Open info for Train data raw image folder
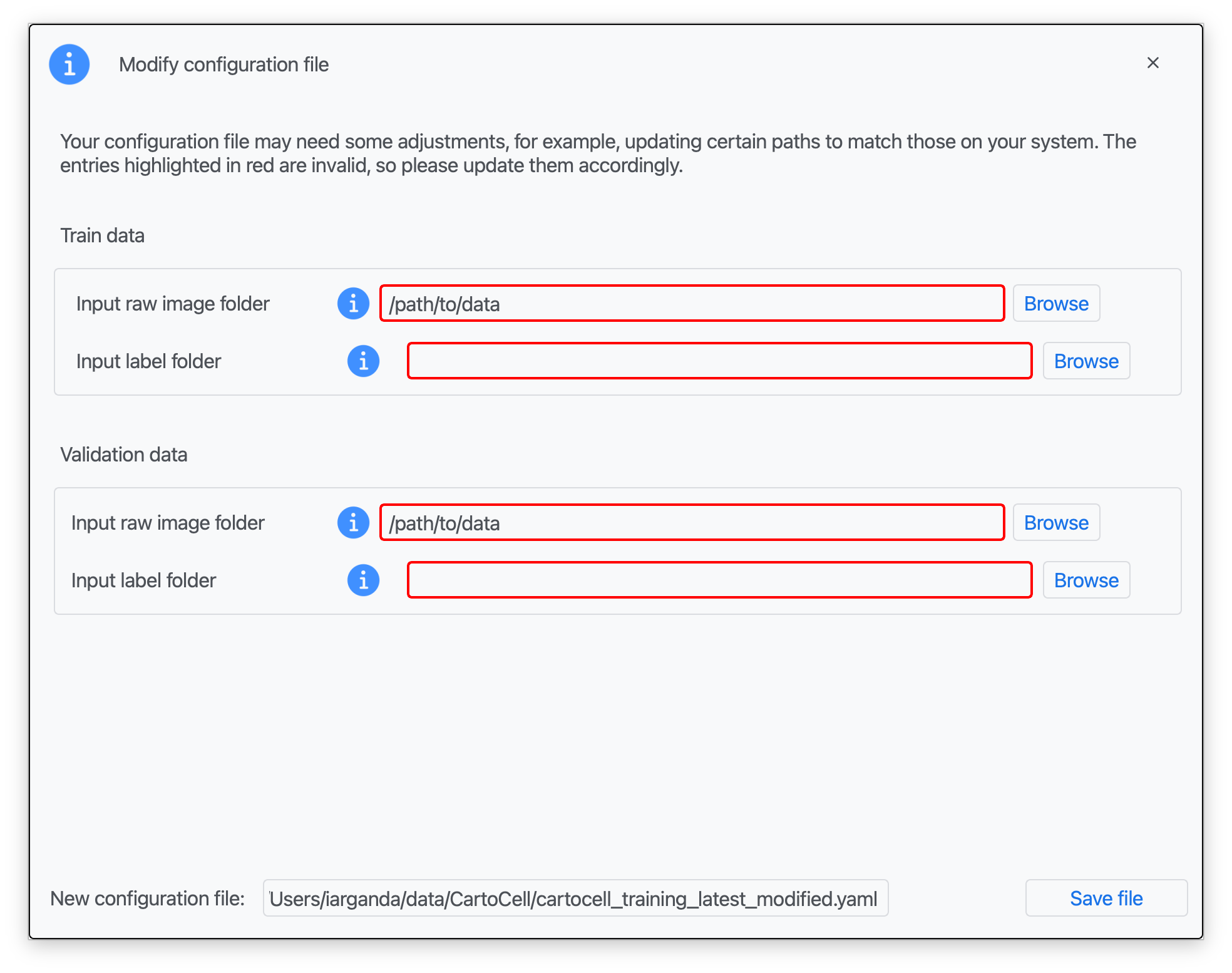 tap(354, 304)
